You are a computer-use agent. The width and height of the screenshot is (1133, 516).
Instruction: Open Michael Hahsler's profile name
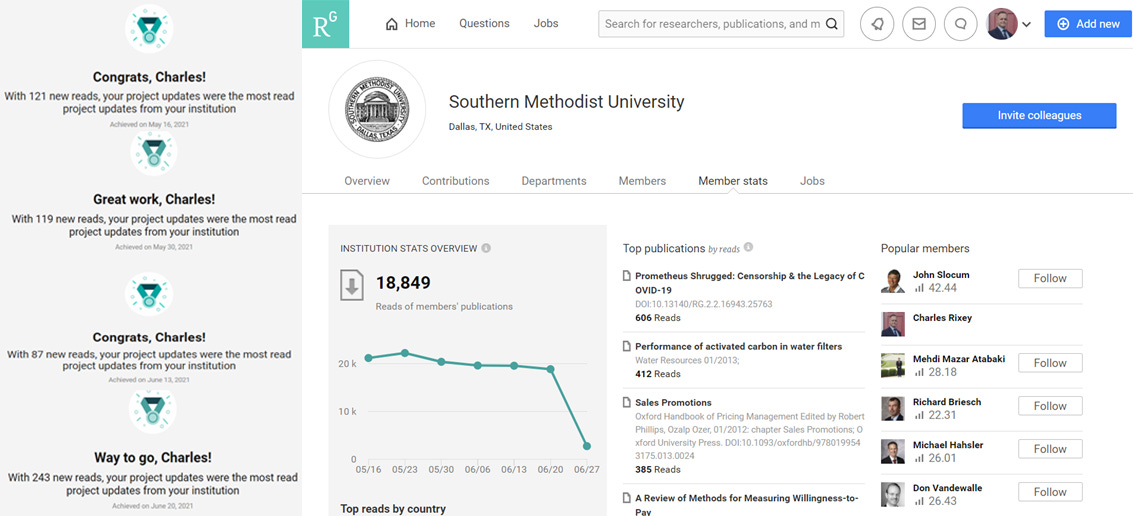(948, 445)
